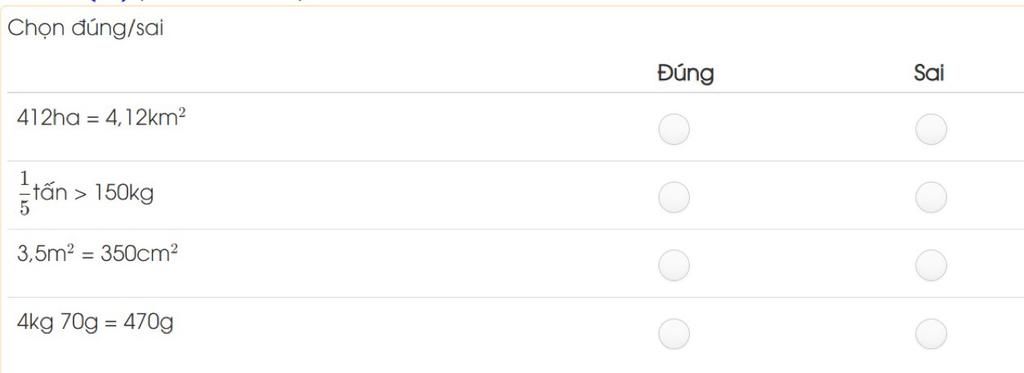Click the value '470g'
Viewport: 1024px width, 373px height.
(x=146, y=323)
